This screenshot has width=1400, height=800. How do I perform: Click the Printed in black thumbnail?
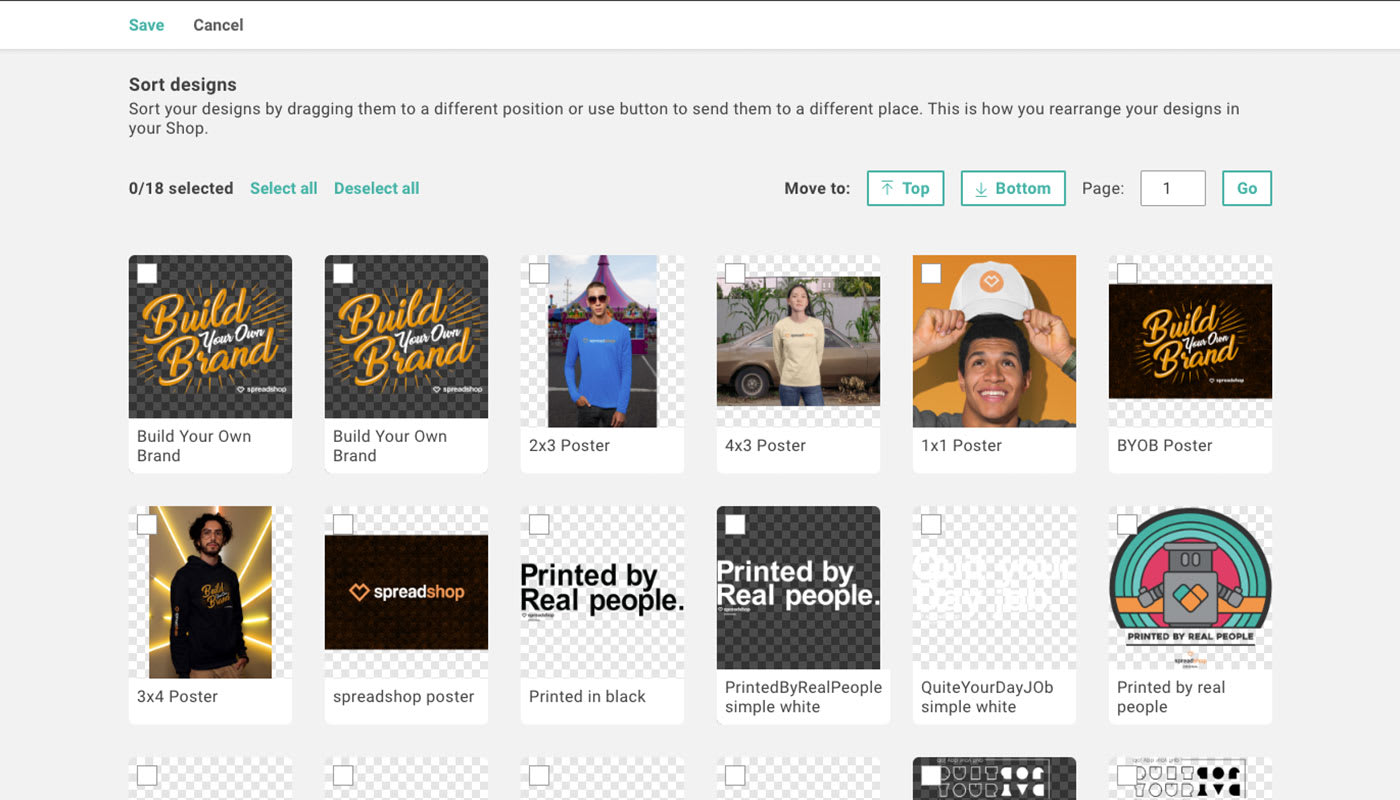coord(602,592)
